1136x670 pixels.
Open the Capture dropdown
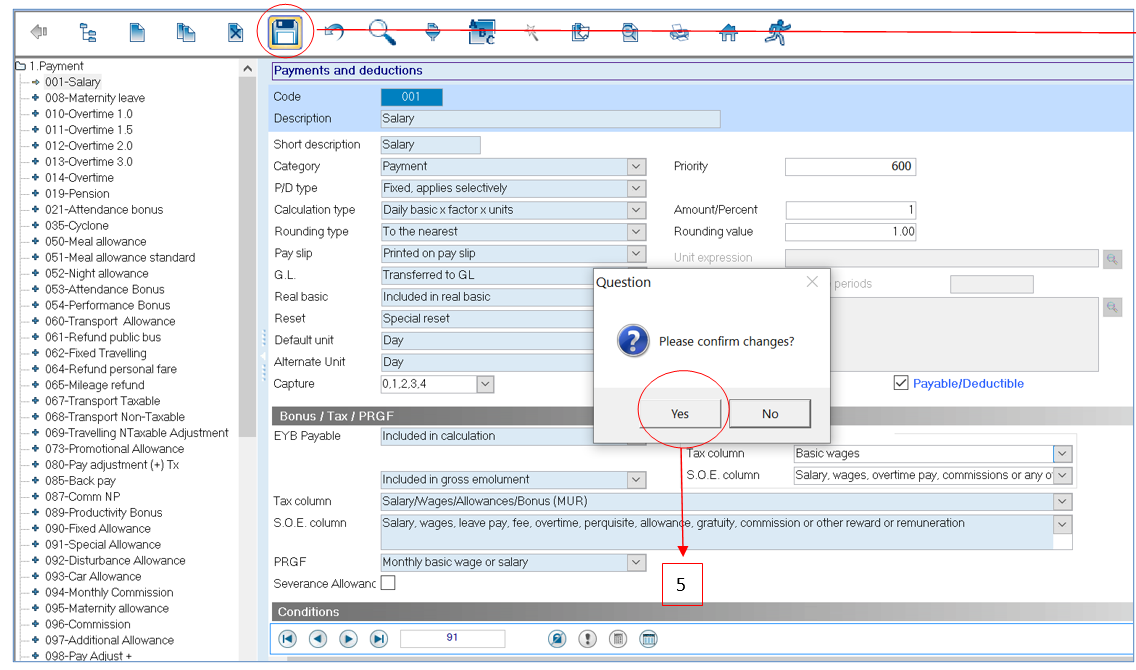(x=485, y=384)
